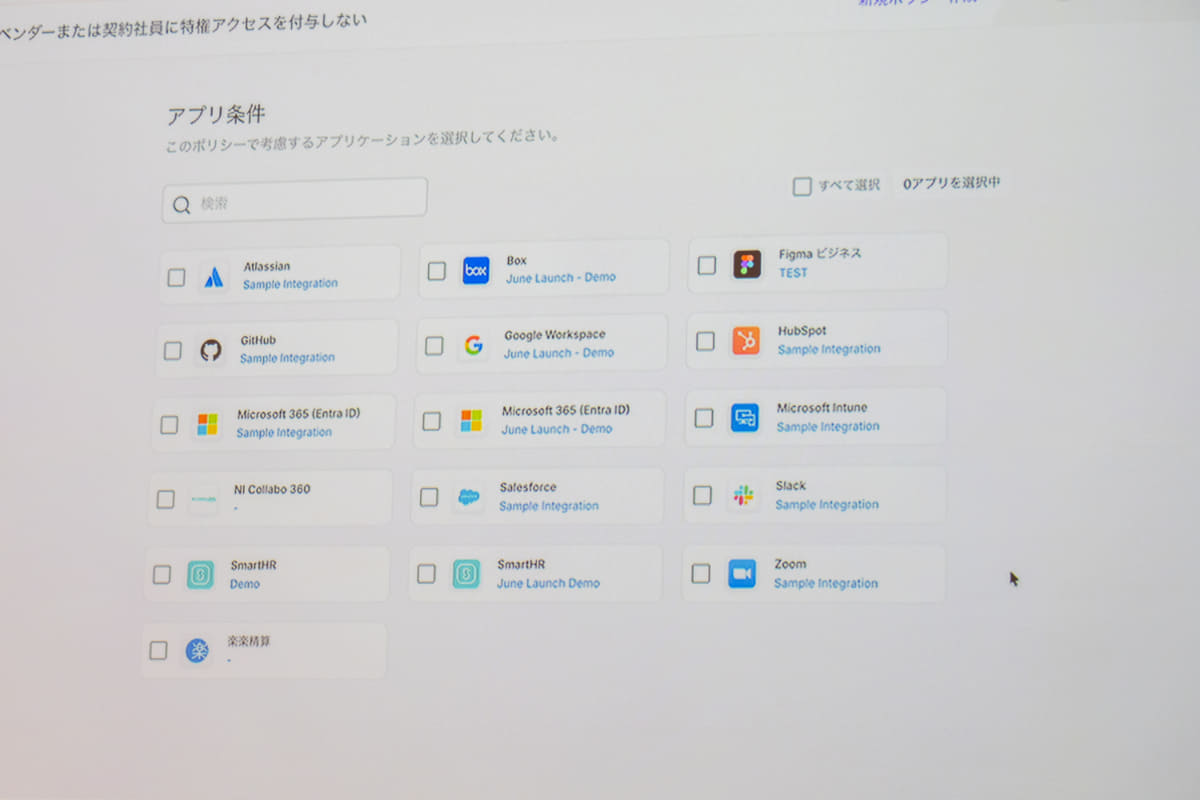Enable the Salesforce checkbox
The height and width of the screenshot is (800, 1200).
[429, 497]
